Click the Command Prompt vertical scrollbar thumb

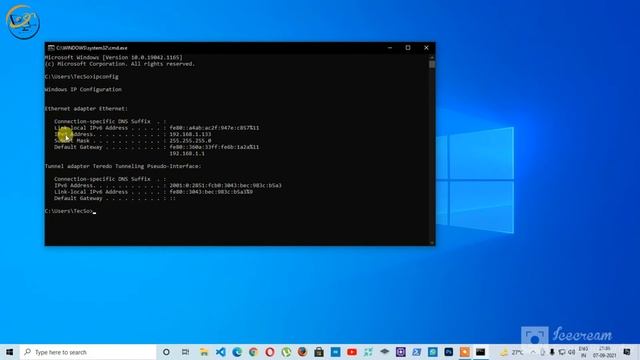432,64
